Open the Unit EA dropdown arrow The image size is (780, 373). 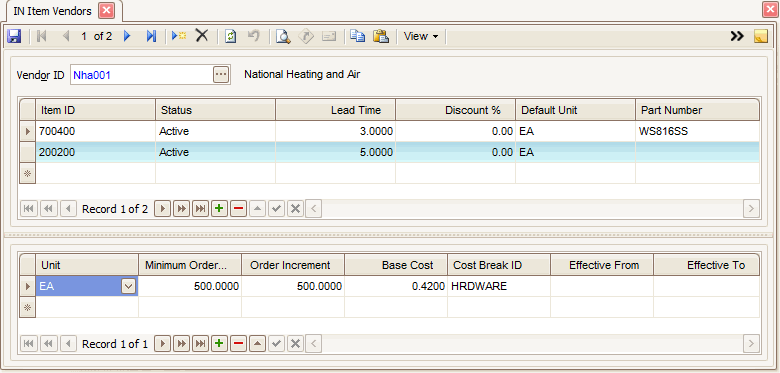(128, 286)
